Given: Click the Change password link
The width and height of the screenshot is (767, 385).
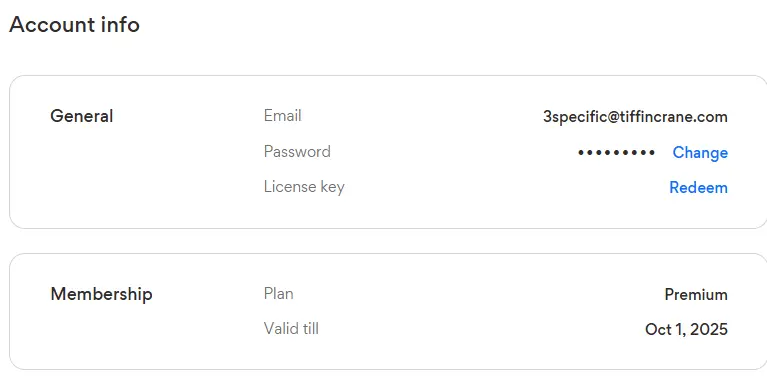Looking at the screenshot, I should pyautogui.click(x=700, y=153).
